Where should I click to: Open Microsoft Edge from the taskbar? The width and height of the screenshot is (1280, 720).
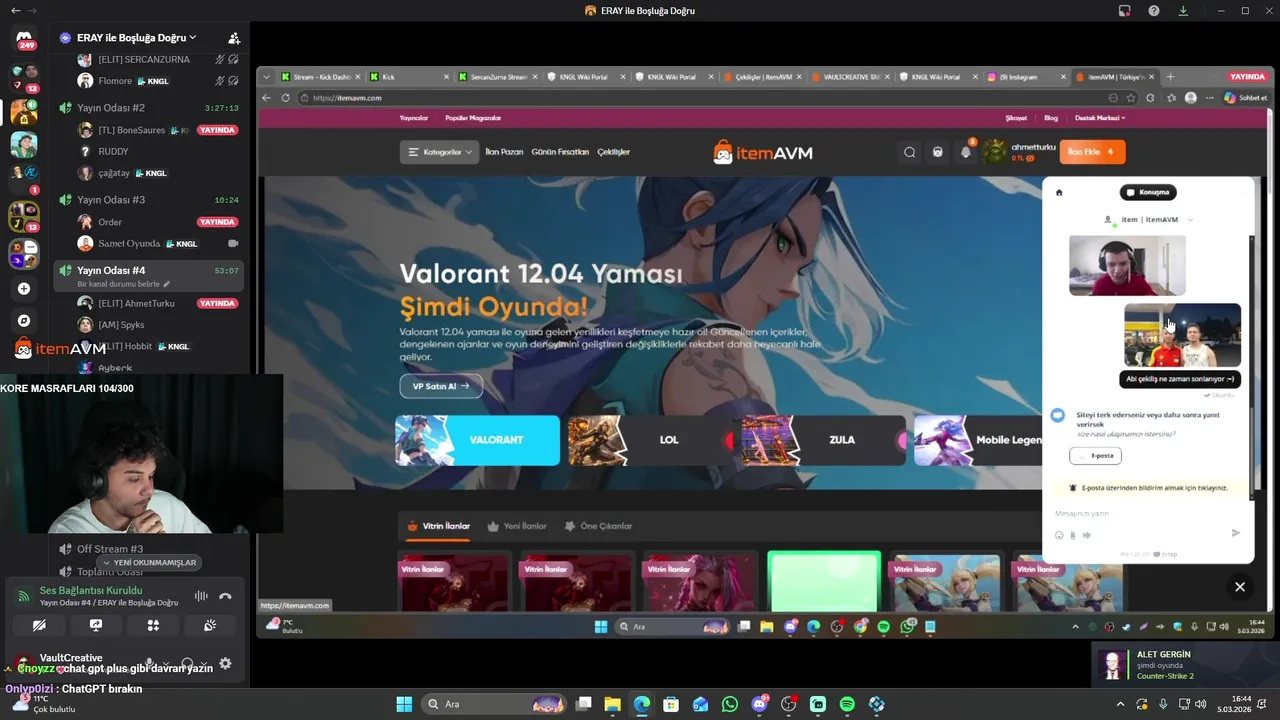(641, 704)
